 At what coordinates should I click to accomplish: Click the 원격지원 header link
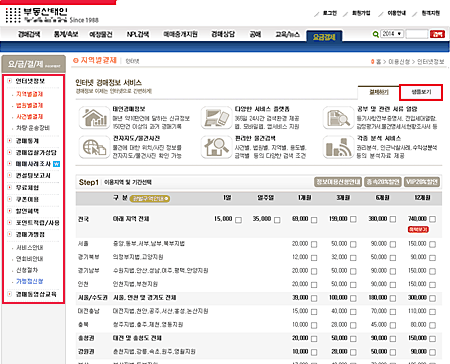point(431,13)
